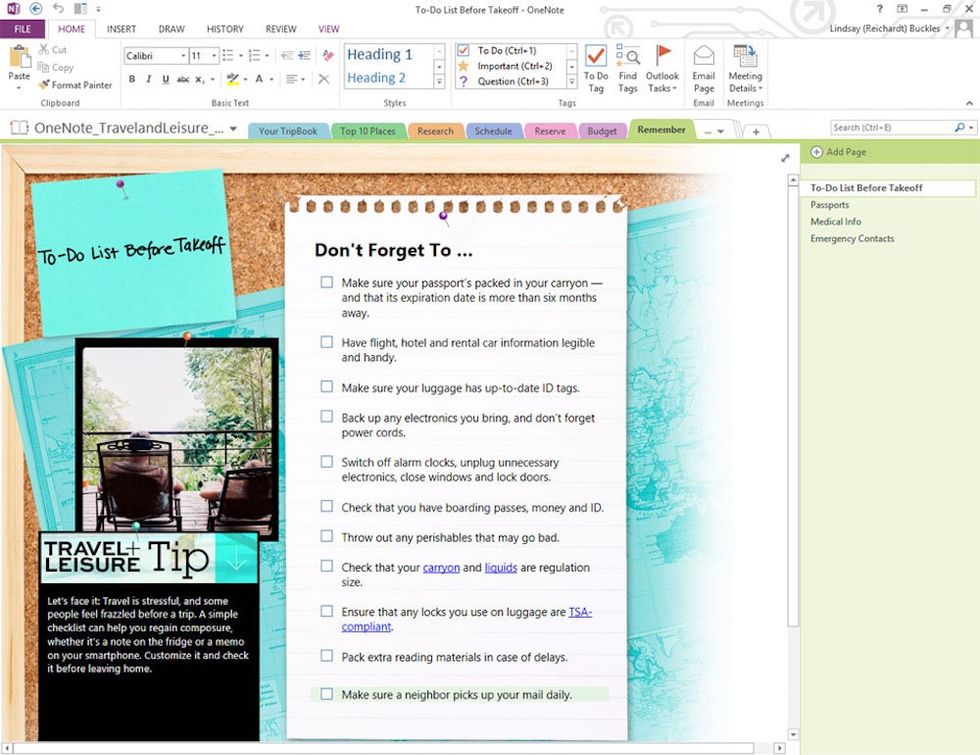The height and width of the screenshot is (755, 980).
Task: Check the neighbor picks up mail box
Action: click(327, 694)
